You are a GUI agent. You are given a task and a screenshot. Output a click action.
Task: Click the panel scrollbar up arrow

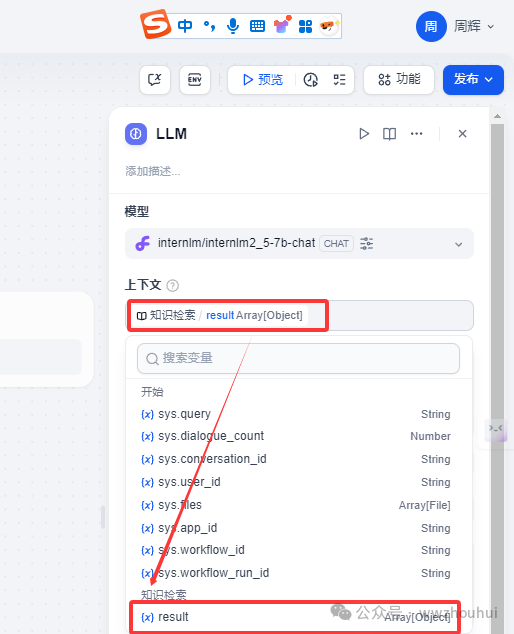click(497, 116)
